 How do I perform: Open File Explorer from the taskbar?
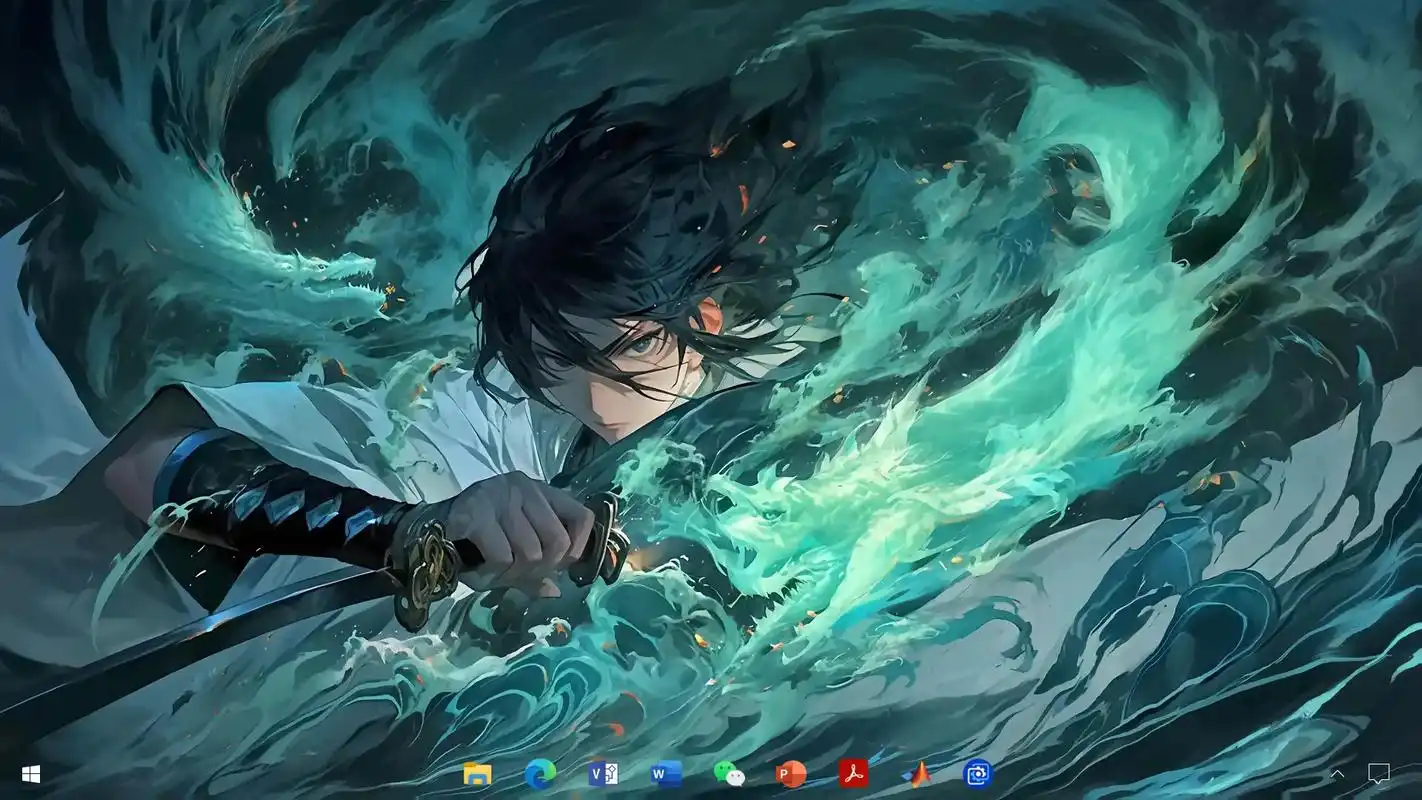click(x=477, y=774)
